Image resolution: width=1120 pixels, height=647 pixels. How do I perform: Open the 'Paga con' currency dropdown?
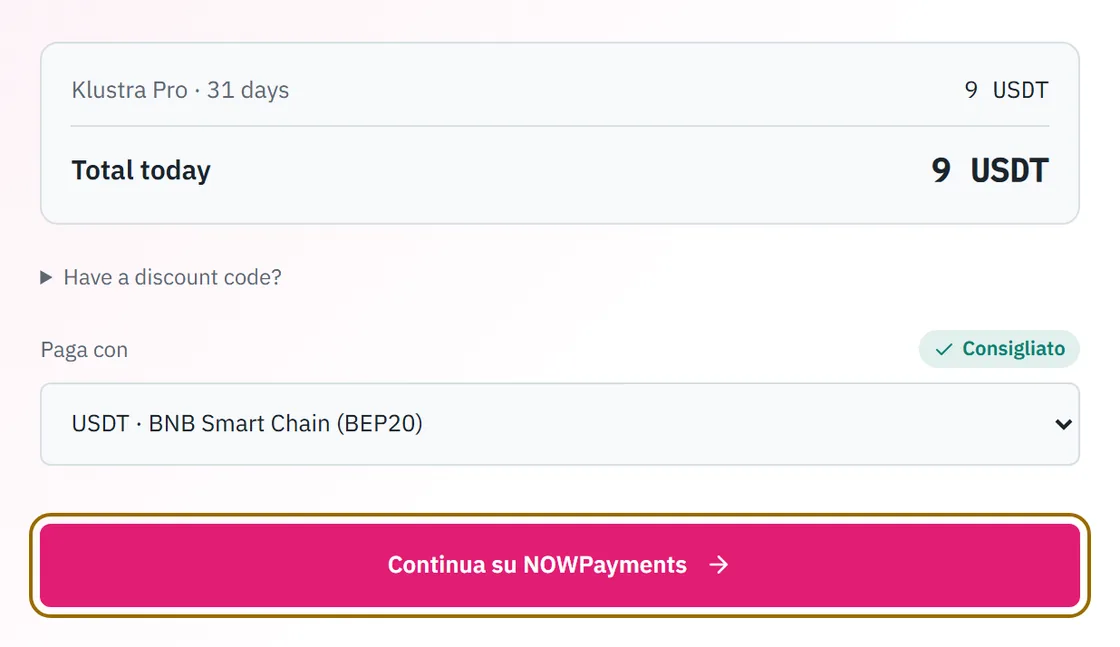559,424
